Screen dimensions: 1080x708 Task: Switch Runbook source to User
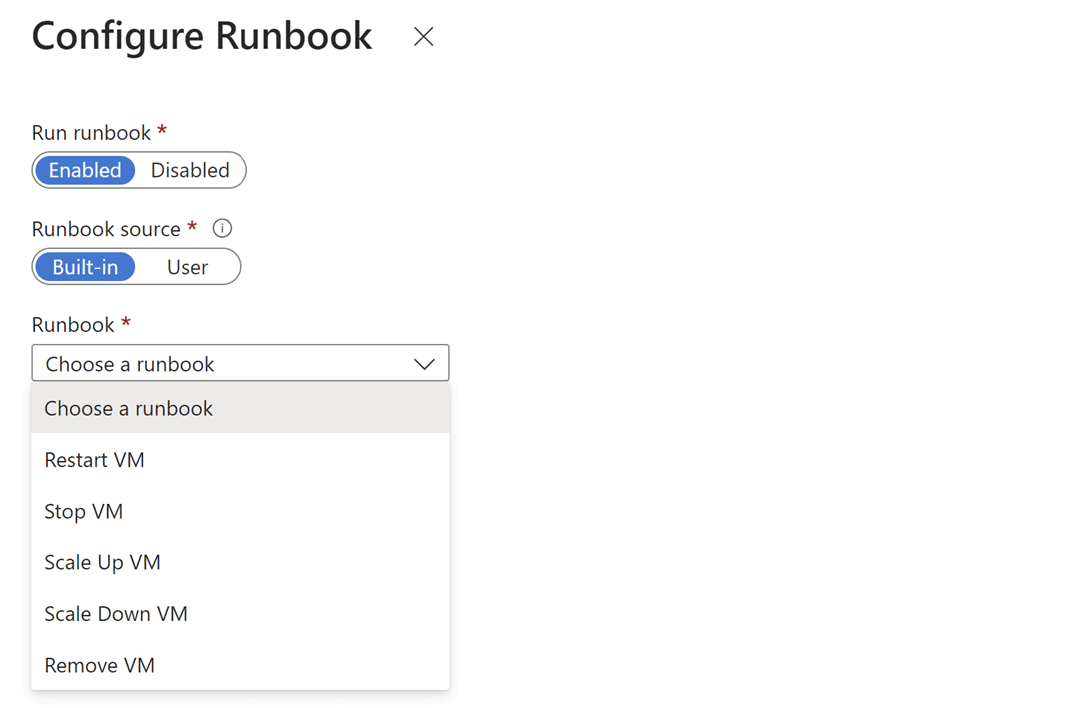coord(186,267)
